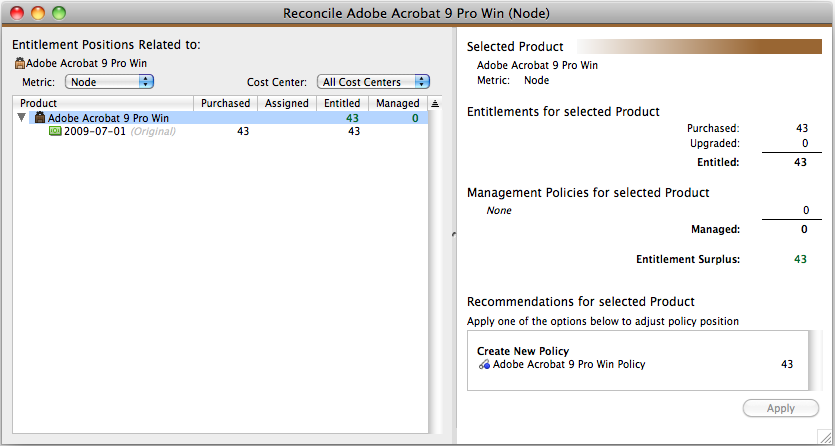Click the column options icon right of Managed header
This screenshot has height=446, width=835.
pyautogui.click(x=435, y=103)
